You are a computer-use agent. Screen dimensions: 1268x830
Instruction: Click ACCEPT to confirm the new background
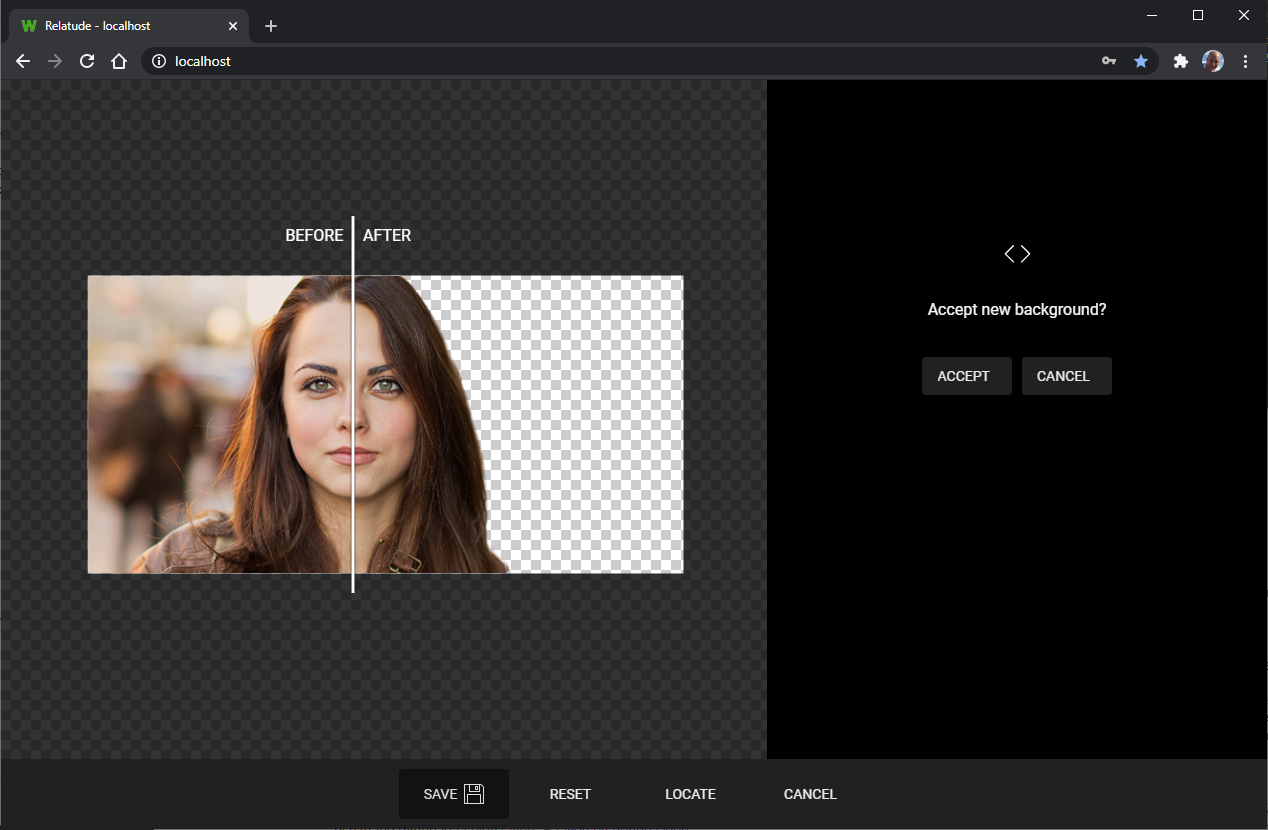tap(966, 376)
